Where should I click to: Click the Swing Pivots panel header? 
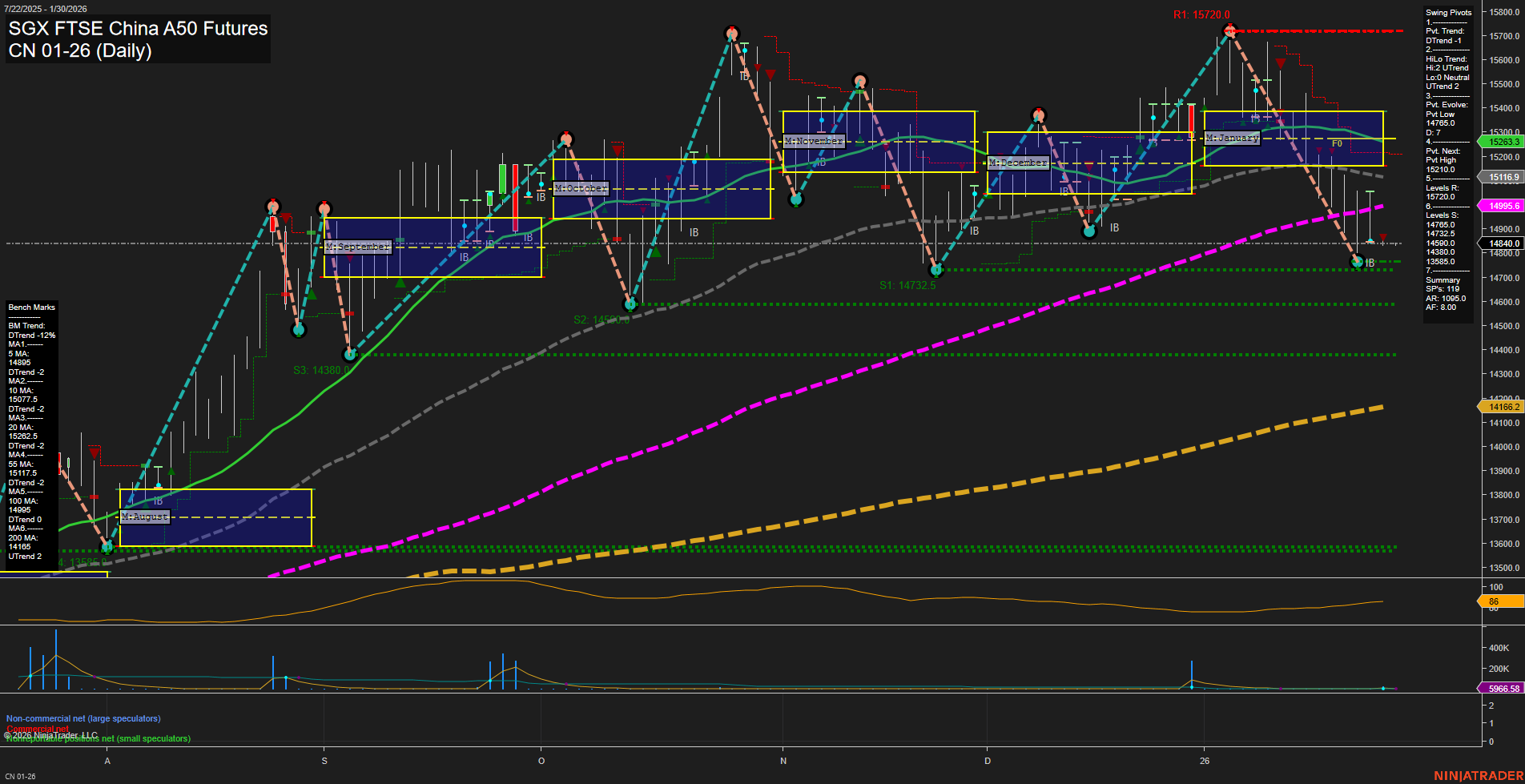tap(1448, 13)
